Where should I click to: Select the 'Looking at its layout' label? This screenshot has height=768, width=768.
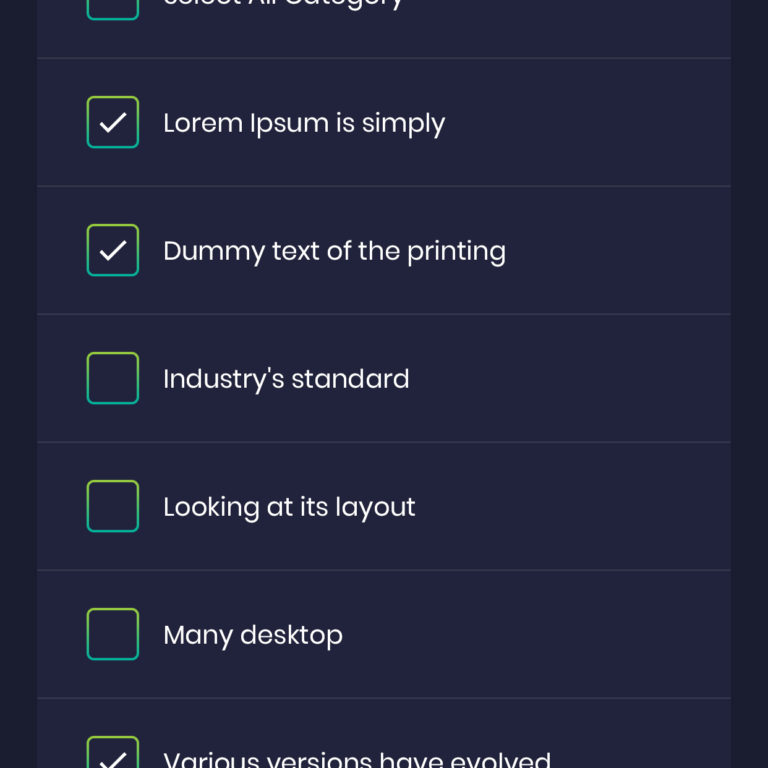[289, 507]
